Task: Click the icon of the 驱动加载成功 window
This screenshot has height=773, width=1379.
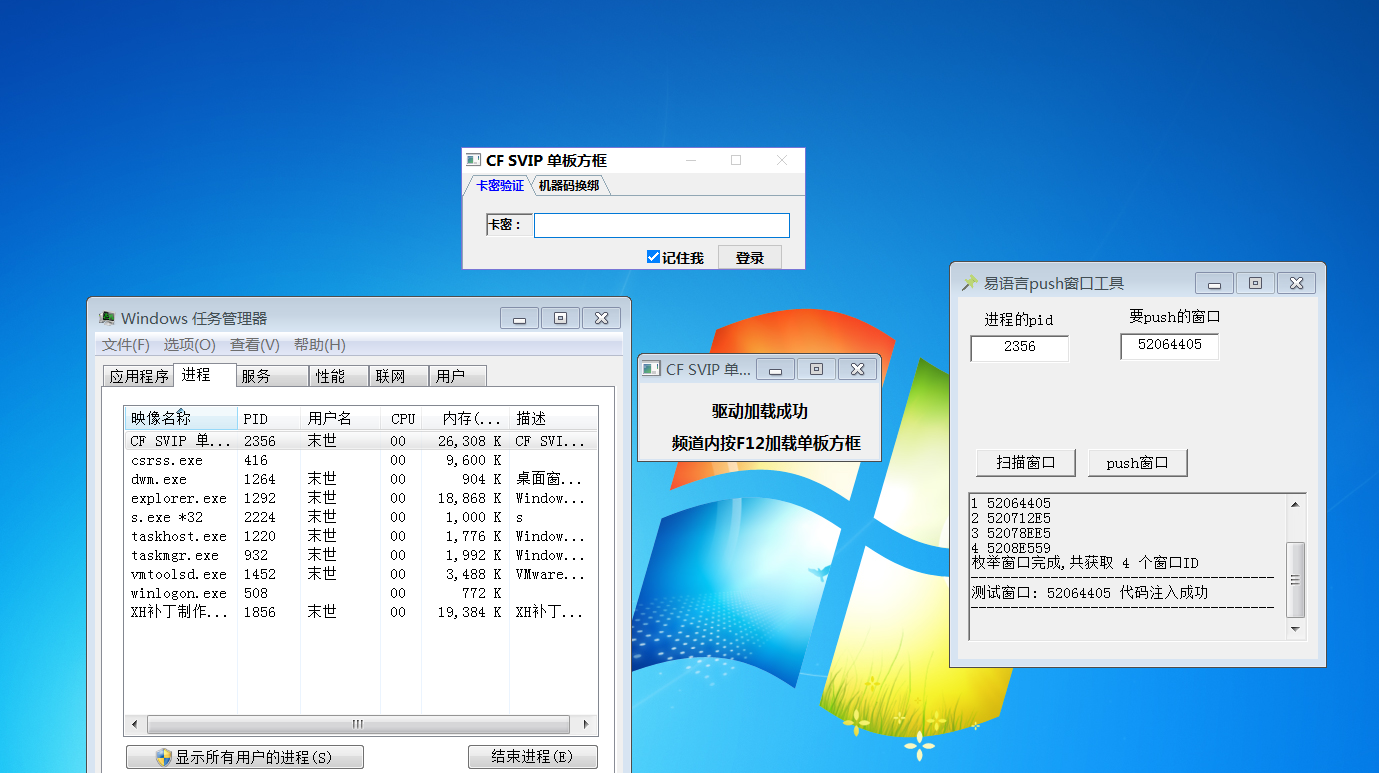Action: point(651,369)
